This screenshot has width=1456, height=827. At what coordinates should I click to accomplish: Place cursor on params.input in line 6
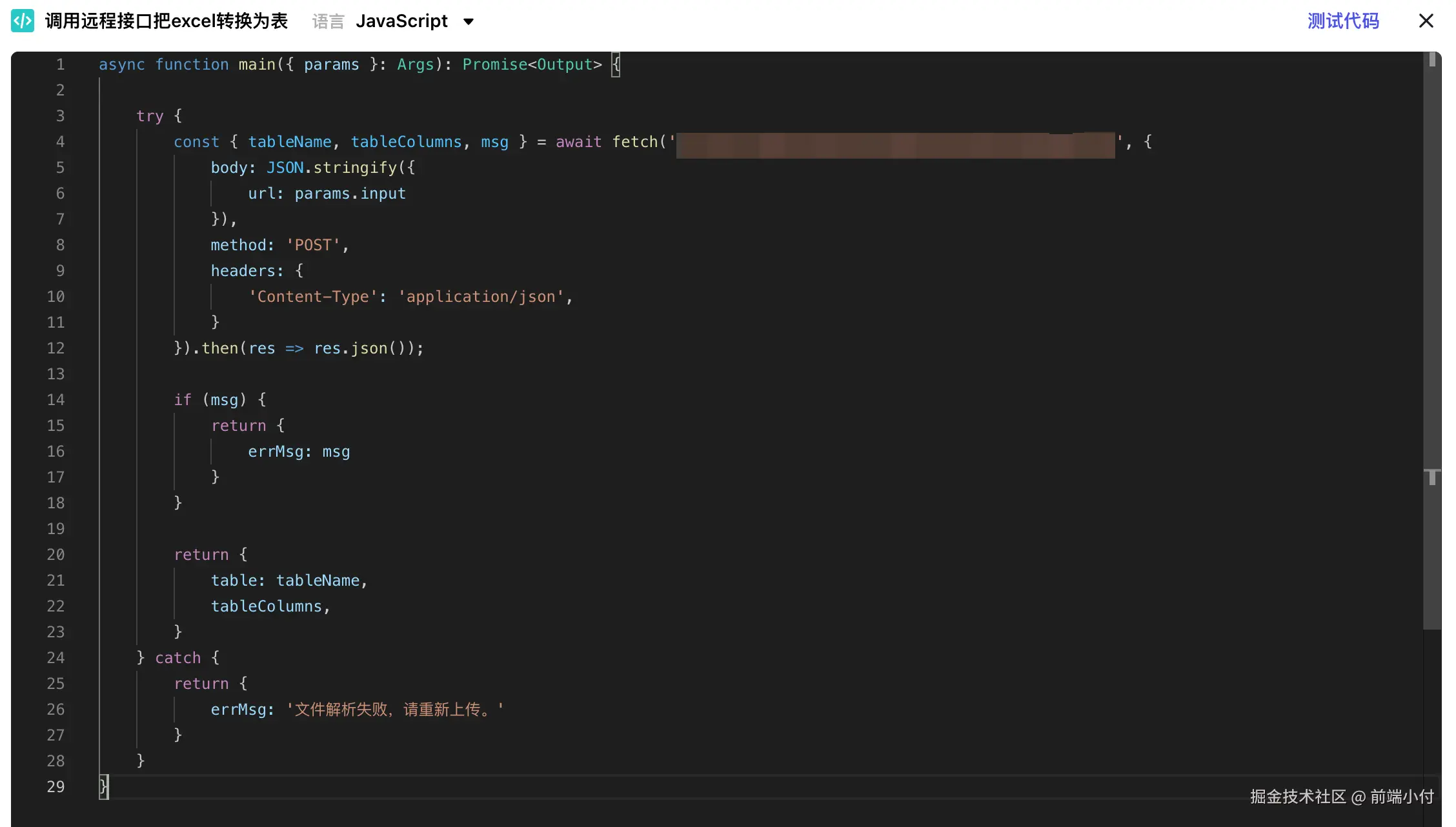(x=350, y=194)
